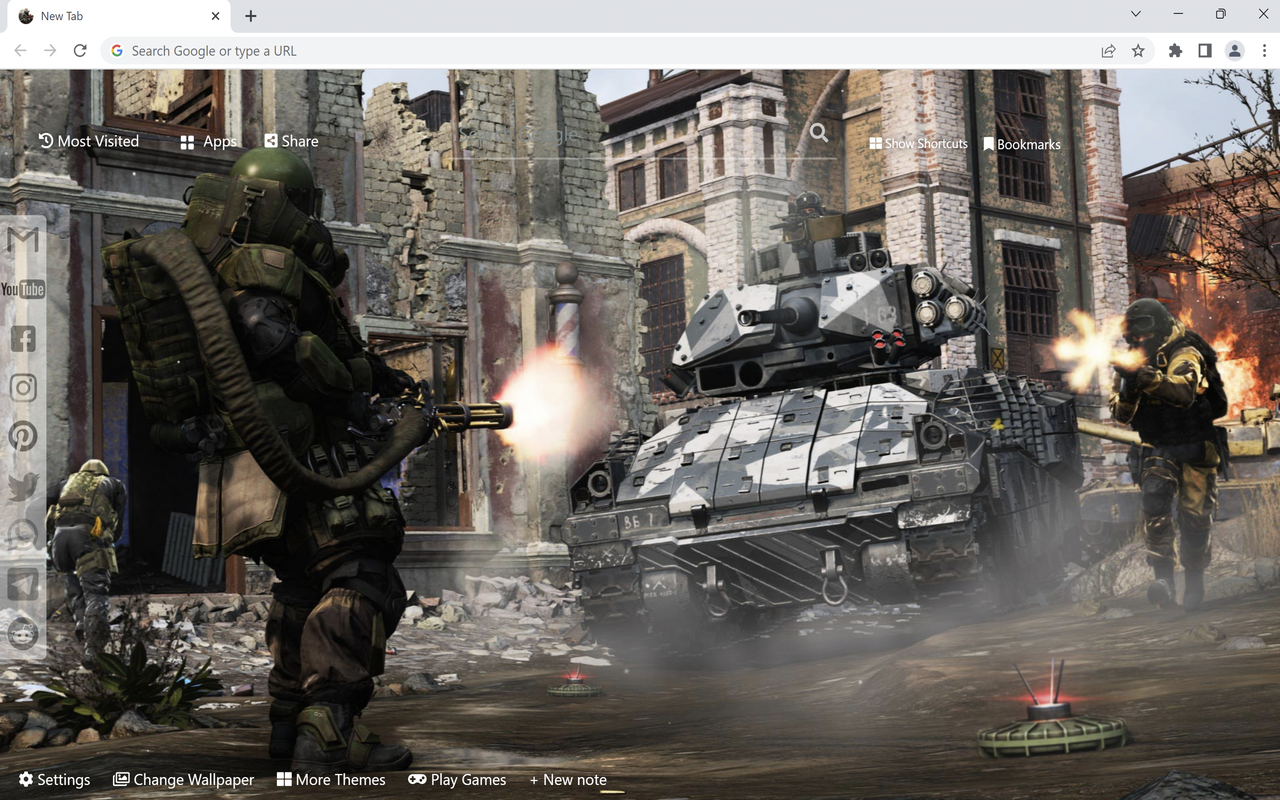Open Gmail from the sidebar
Screen dimensions: 1280x800
23,240
